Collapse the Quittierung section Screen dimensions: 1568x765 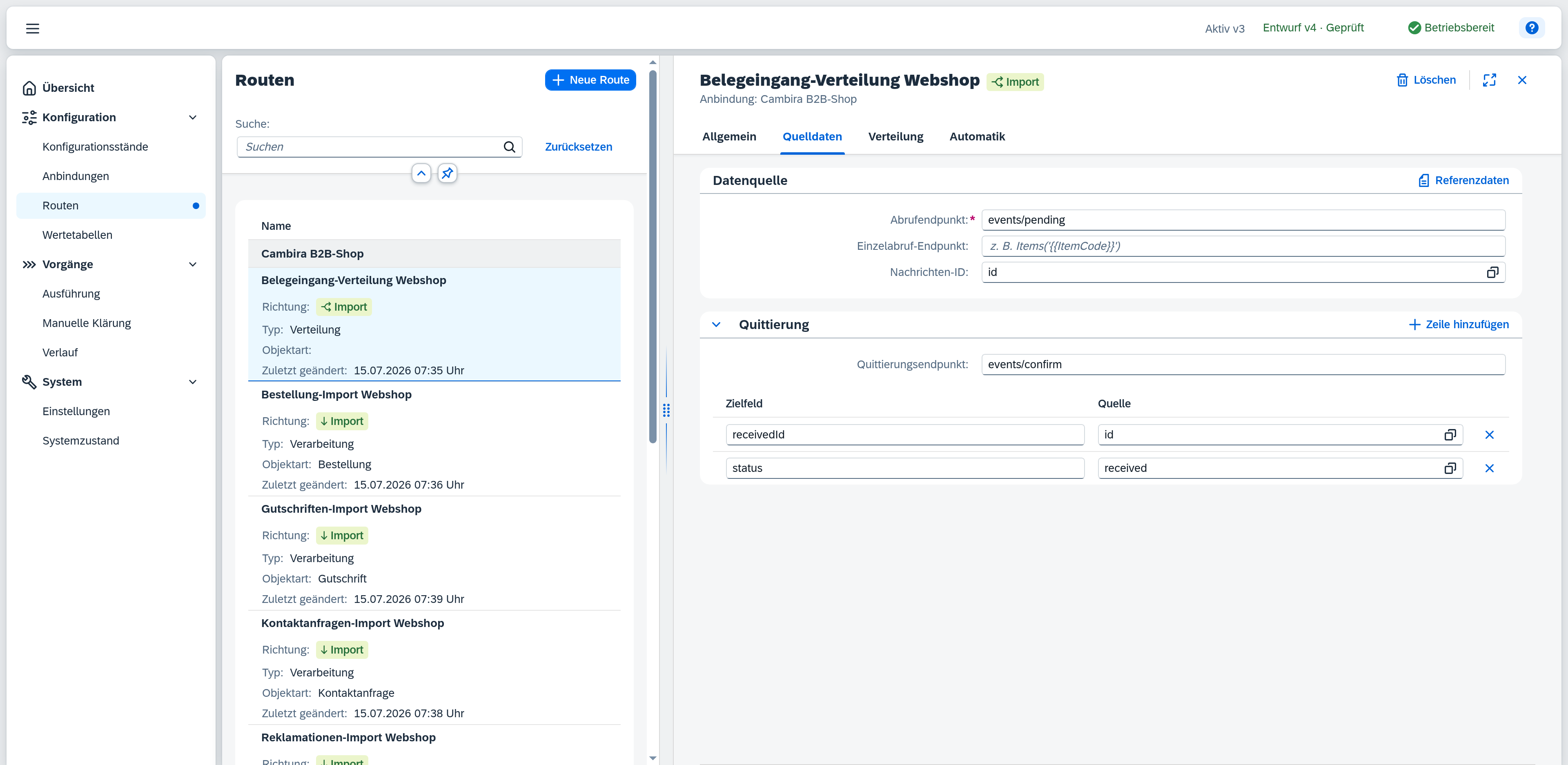717,325
